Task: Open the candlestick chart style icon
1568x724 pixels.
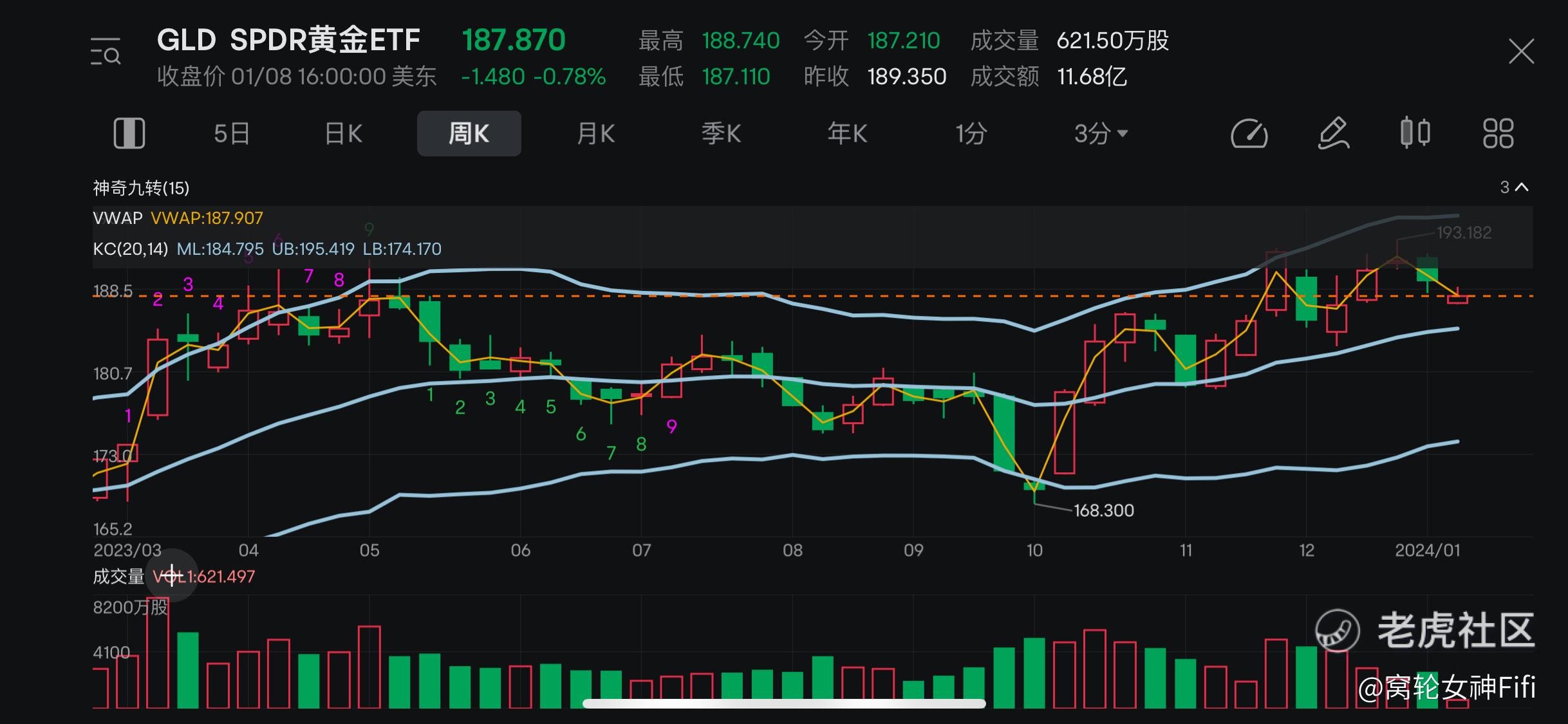Action: pyautogui.click(x=1415, y=133)
